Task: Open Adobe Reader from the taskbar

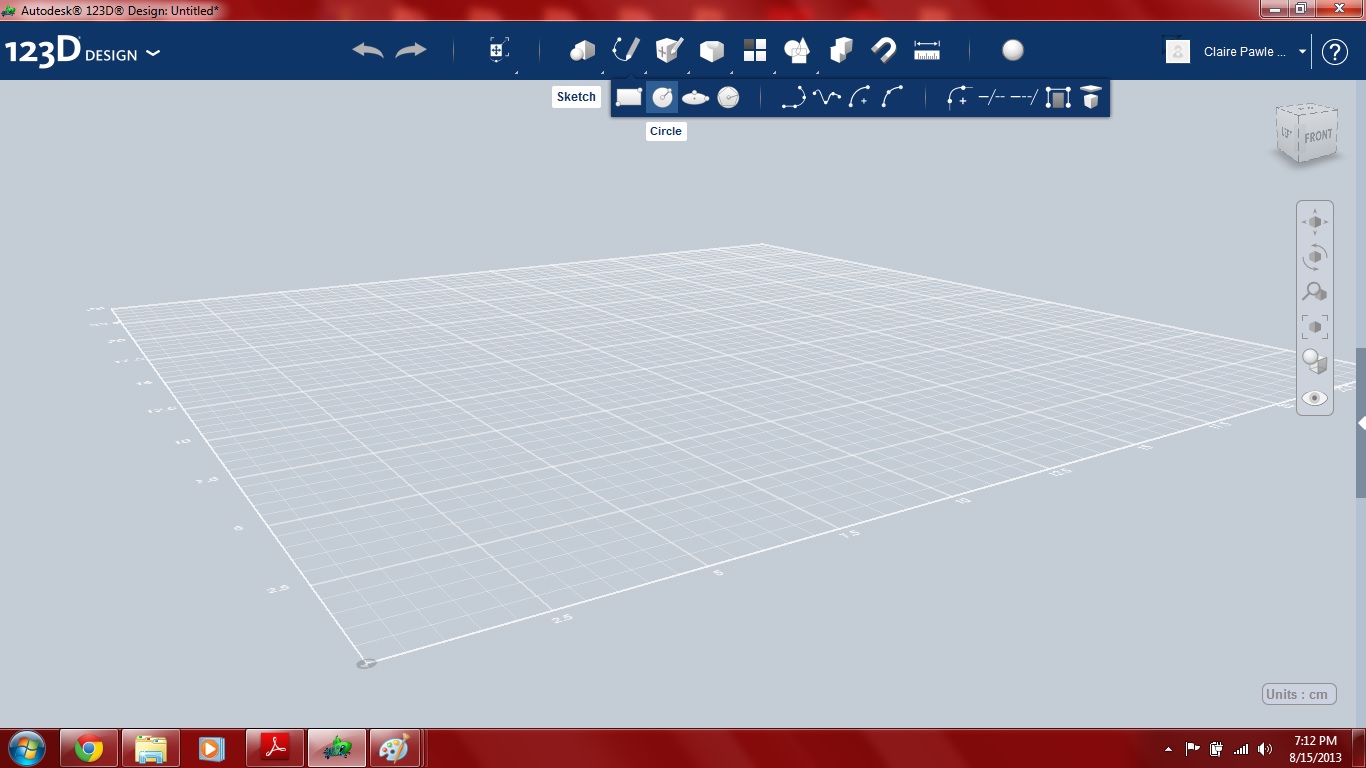Action: (275, 748)
